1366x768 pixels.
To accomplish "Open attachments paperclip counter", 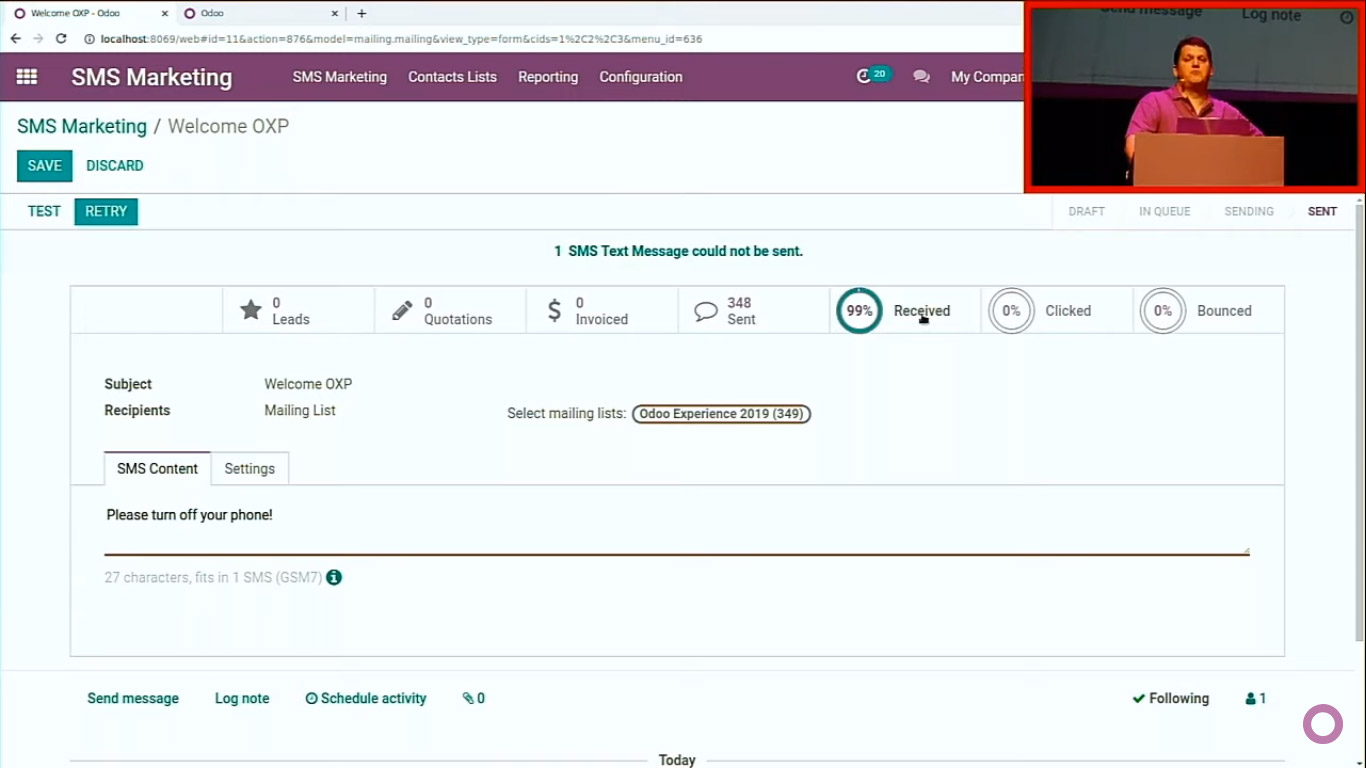I will pos(474,698).
